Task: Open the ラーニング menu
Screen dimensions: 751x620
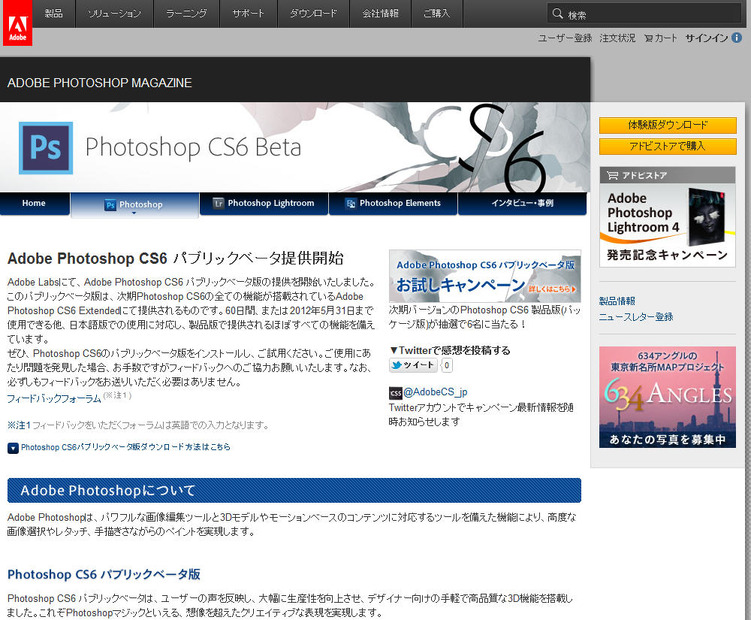Action: click(186, 13)
